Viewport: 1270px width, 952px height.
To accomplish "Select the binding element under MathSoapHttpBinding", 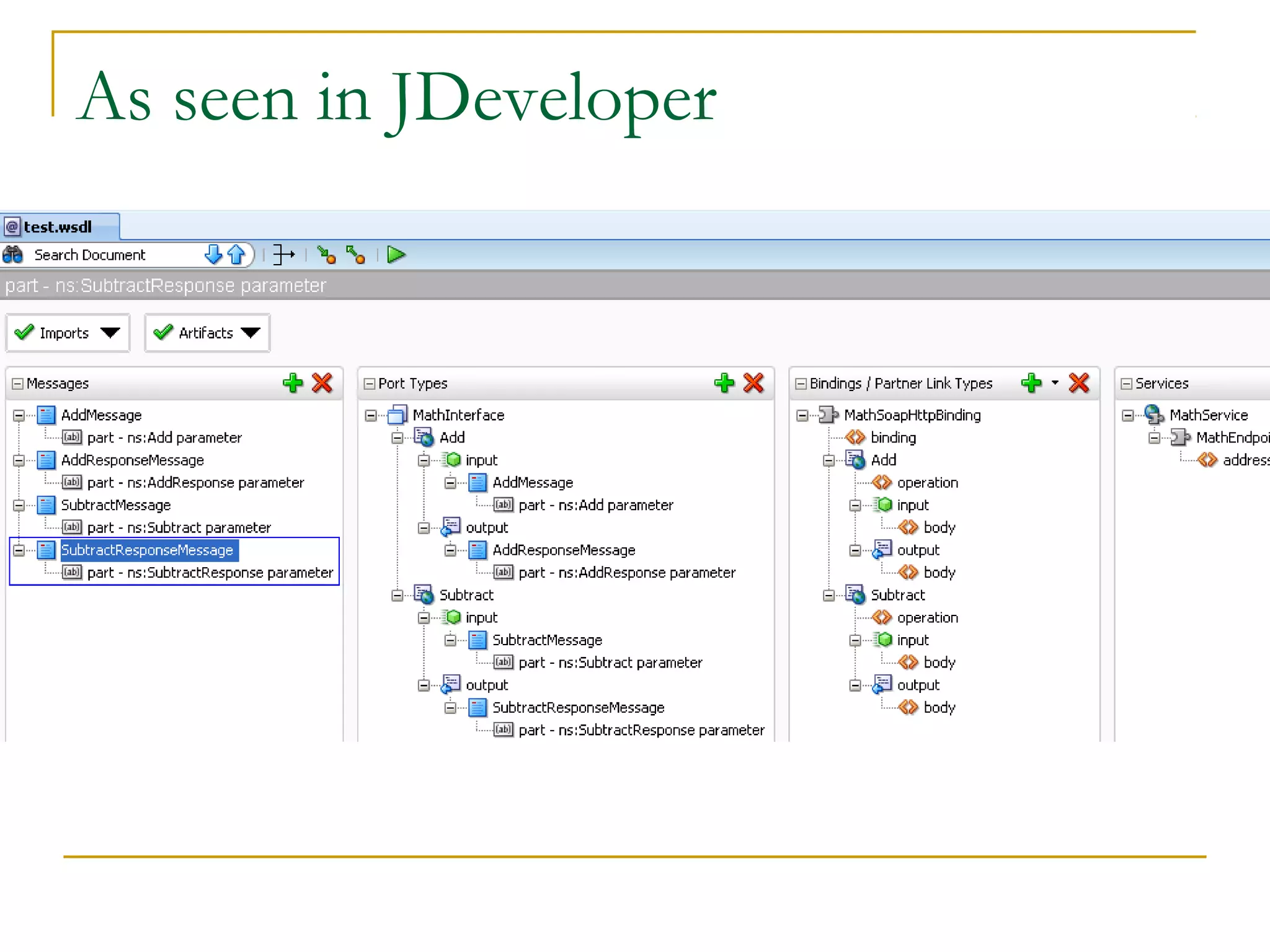I will [x=893, y=438].
